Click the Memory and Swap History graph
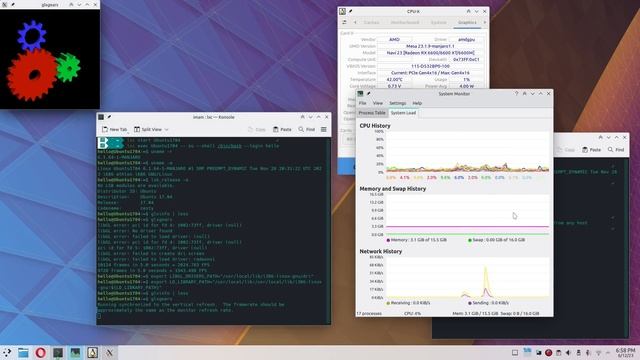The image size is (640, 360). pos(468,215)
